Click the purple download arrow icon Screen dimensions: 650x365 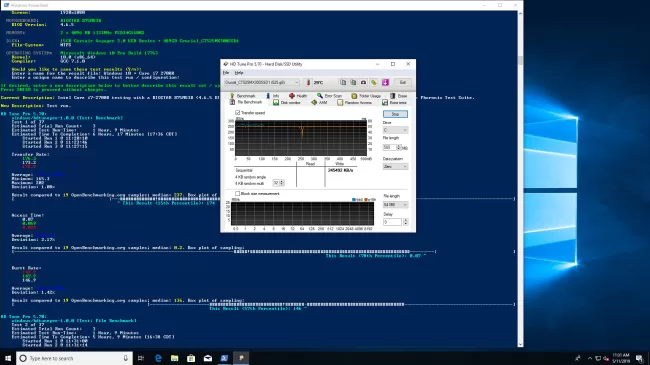click(386, 83)
